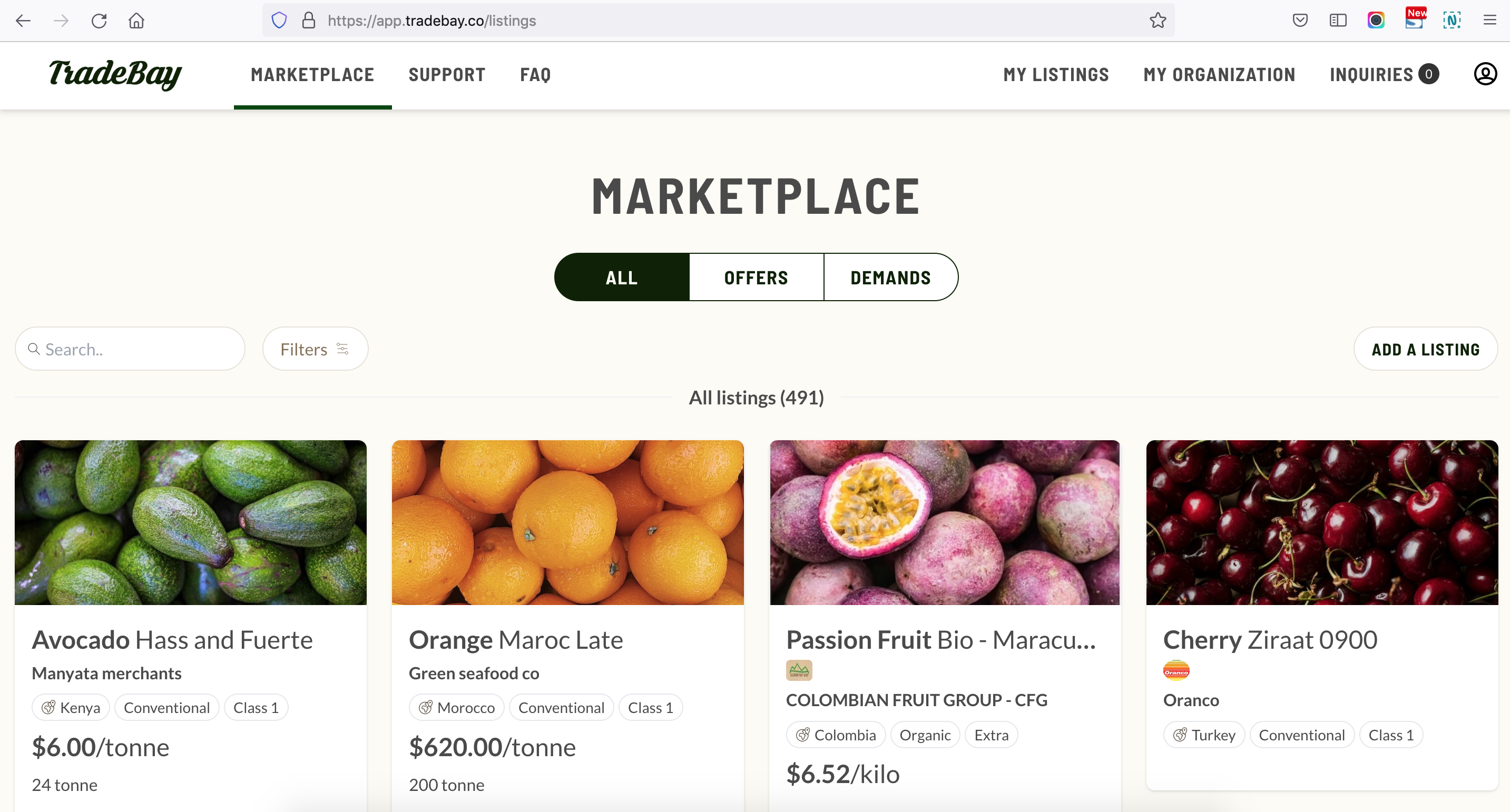Viewport: 1510px width, 812px height.
Task: Expand the Filters panel
Action: click(316, 349)
